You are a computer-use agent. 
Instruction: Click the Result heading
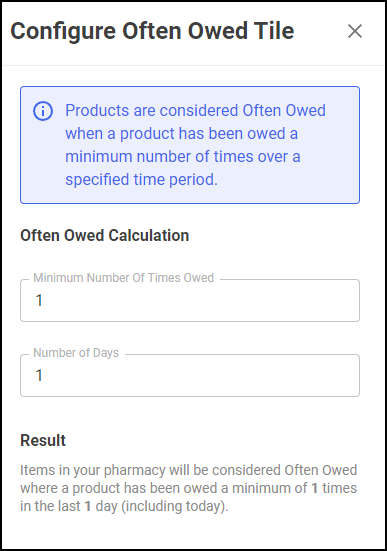(x=43, y=440)
